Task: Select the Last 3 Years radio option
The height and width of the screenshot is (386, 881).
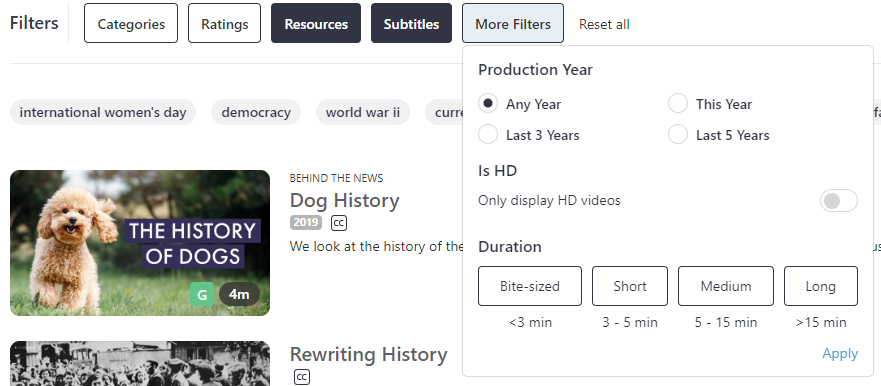Action: (488, 134)
